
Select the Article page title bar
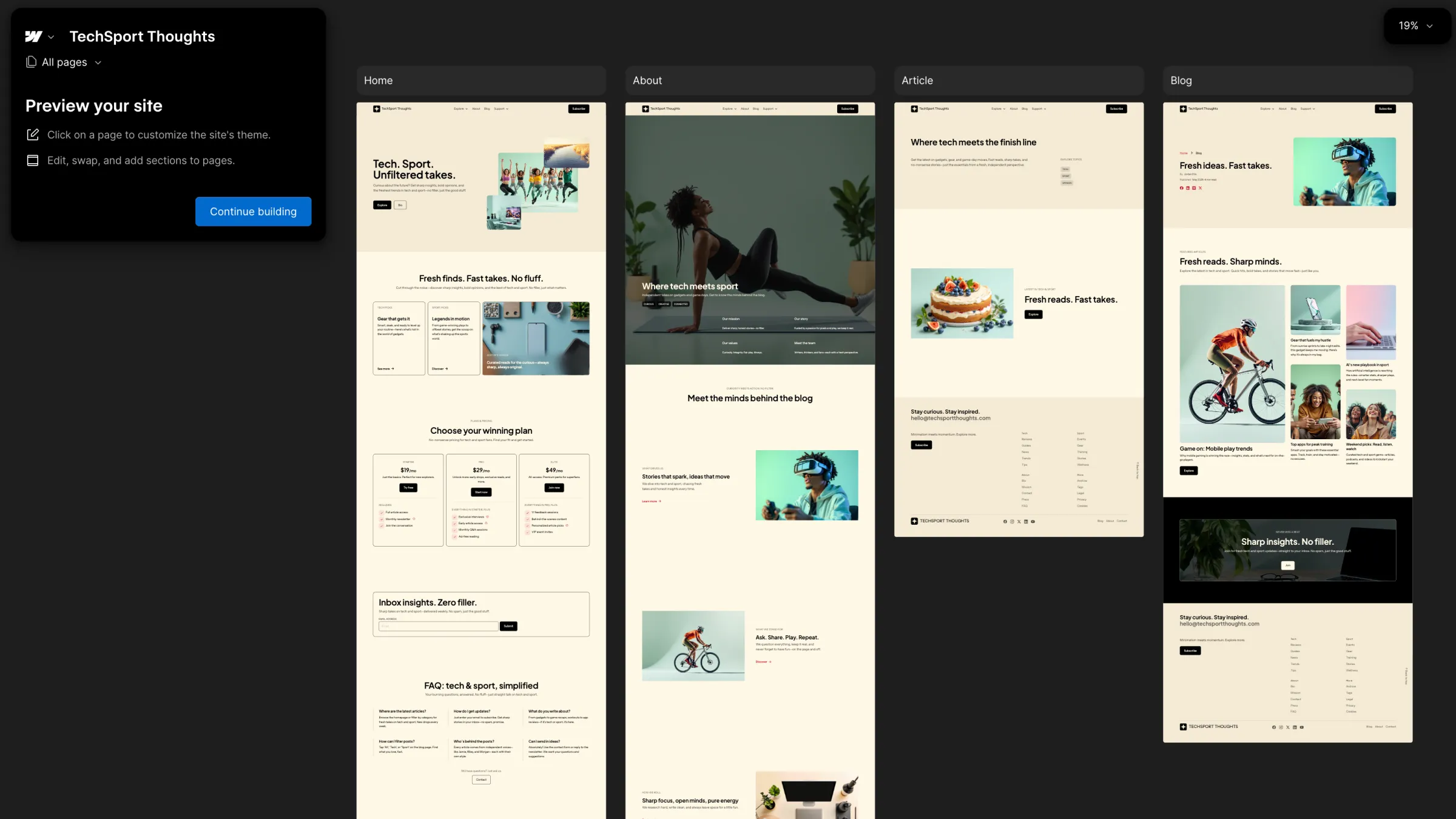tap(1019, 80)
